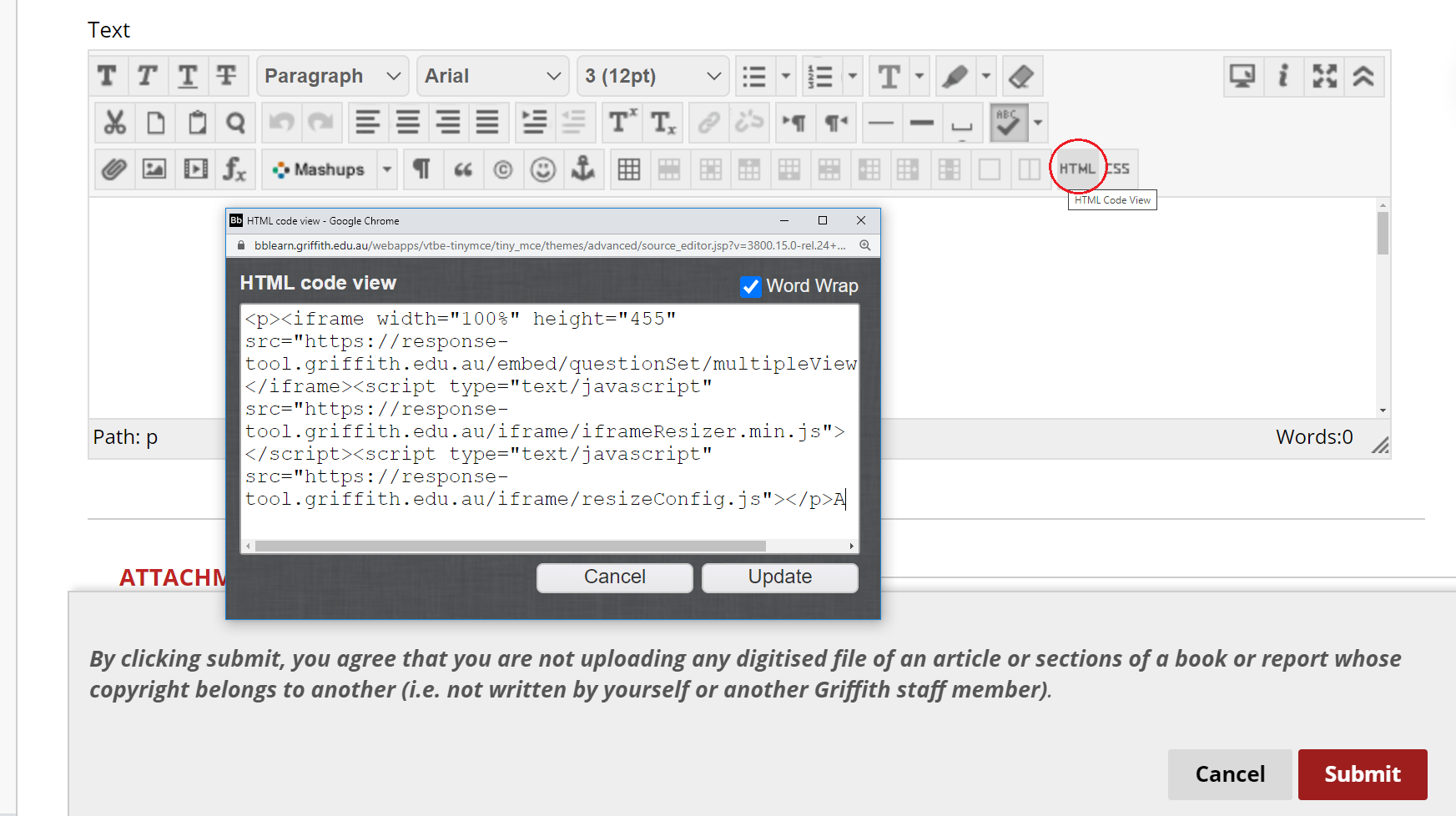Open the Arial font family dropdown
Image resolution: width=1456 pixels, height=816 pixels.
493,76
